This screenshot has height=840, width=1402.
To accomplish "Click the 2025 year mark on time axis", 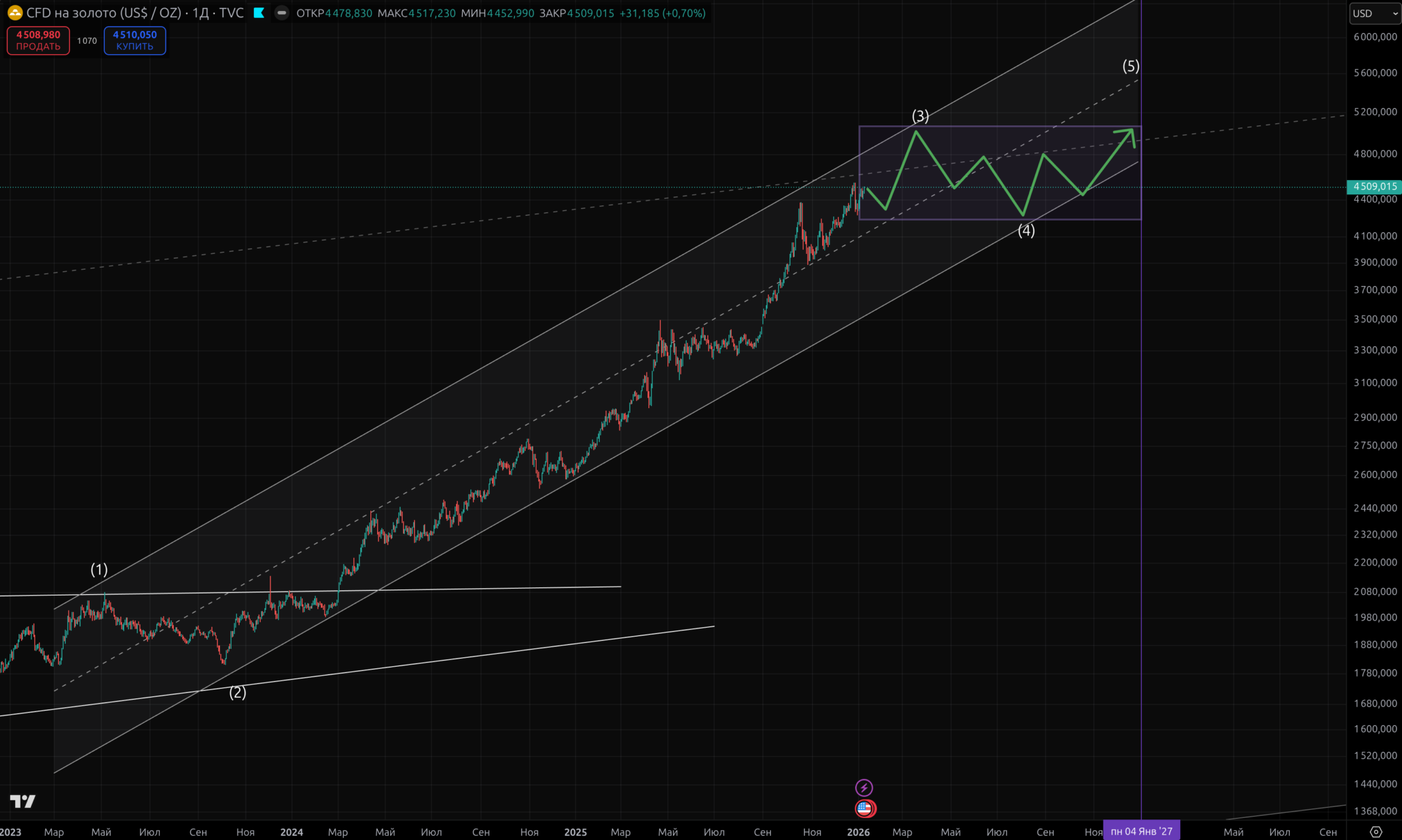I will (575, 832).
